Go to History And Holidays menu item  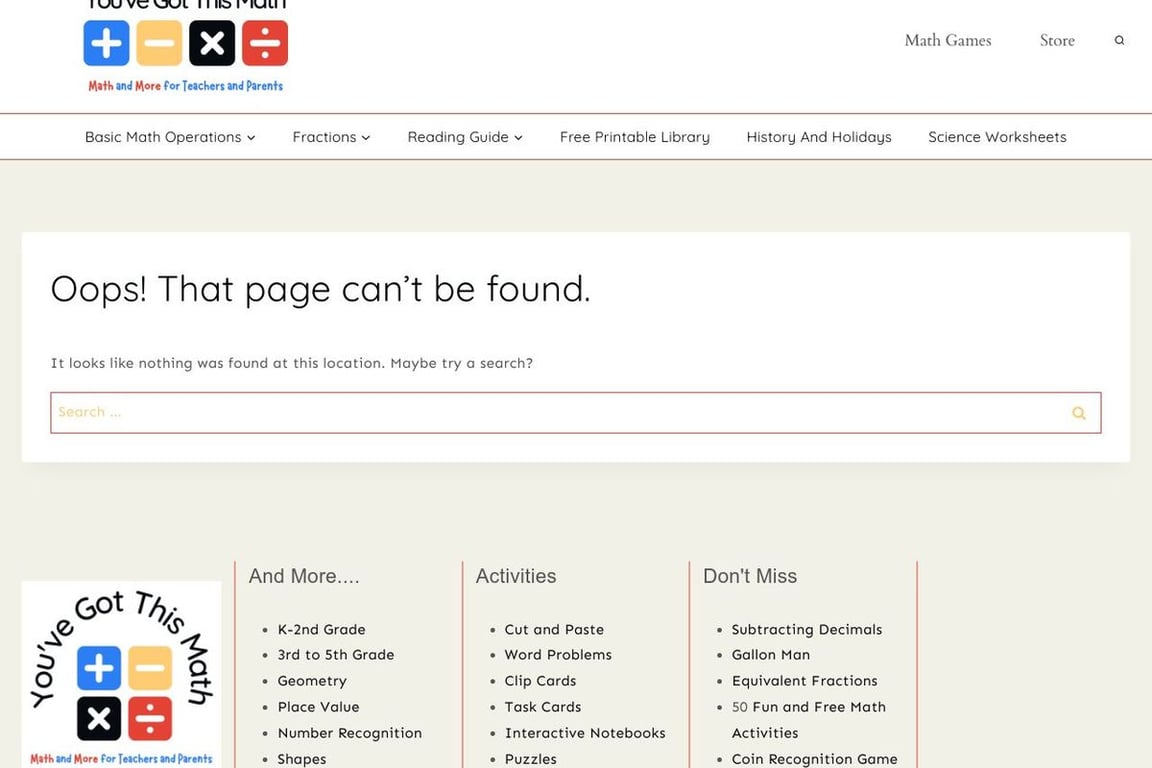point(818,137)
